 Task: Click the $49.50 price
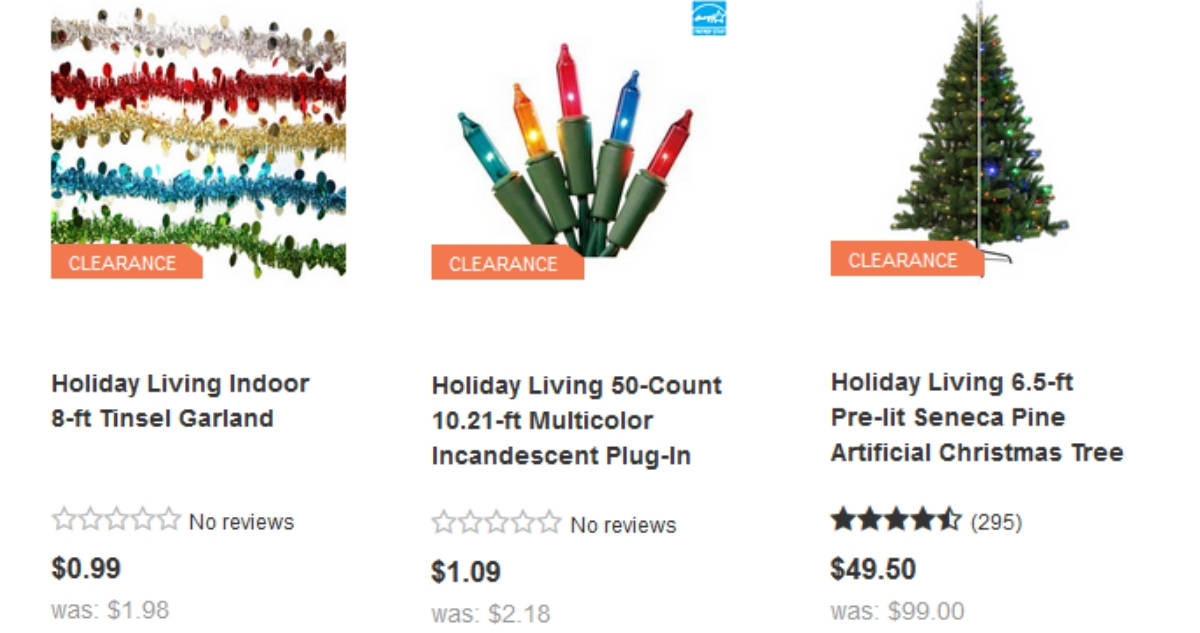pos(873,569)
